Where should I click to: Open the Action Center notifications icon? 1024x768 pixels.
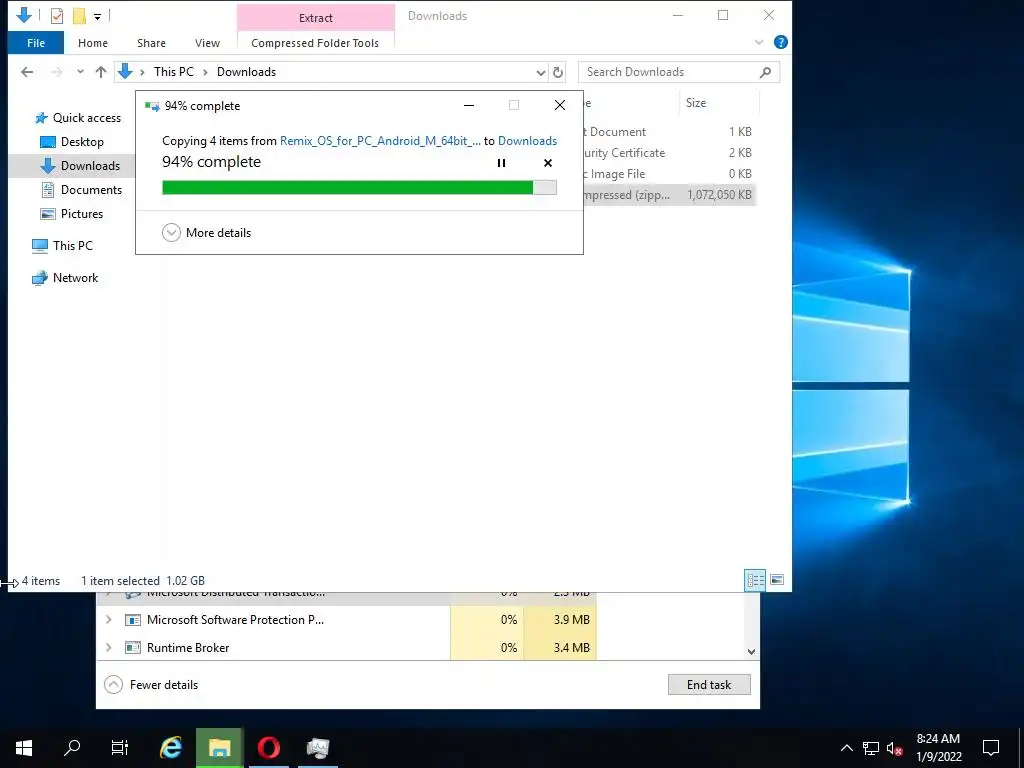click(x=991, y=748)
